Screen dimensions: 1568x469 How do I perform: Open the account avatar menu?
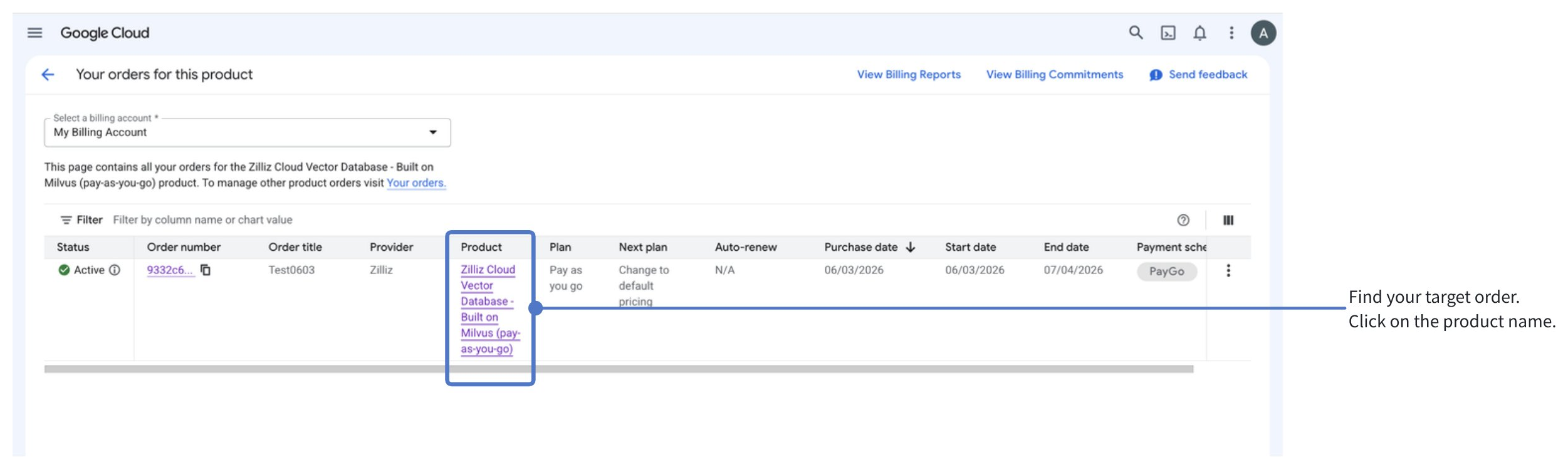coord(1263,33)
